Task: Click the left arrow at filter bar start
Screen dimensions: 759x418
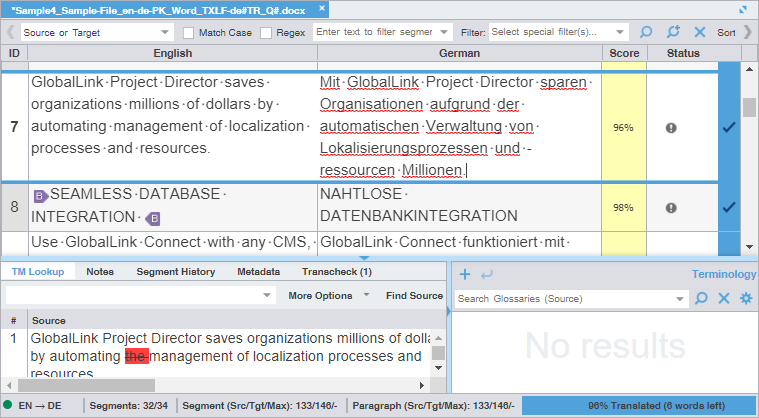Action: [10, 32]
